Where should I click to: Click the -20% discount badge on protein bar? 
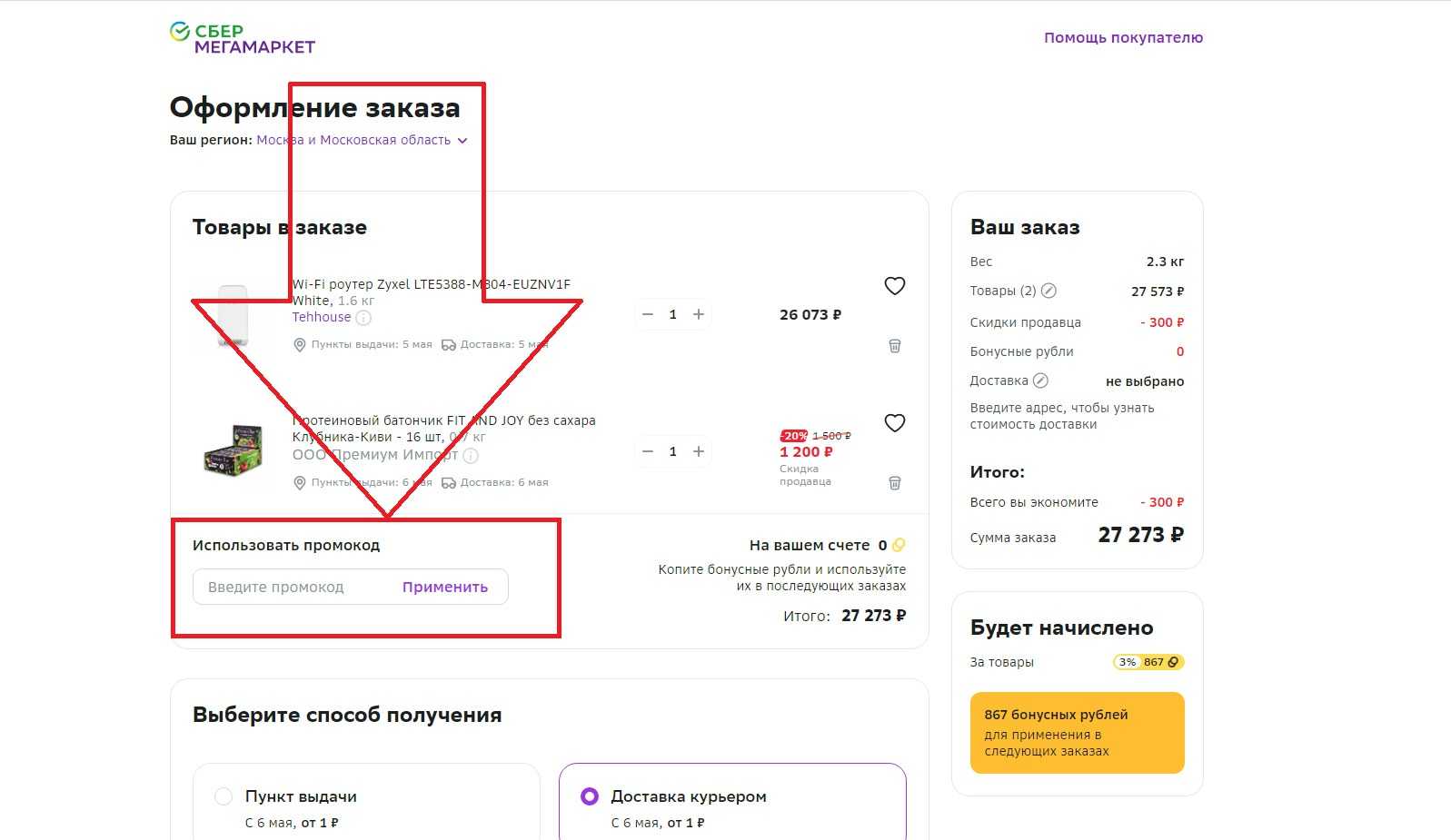794,436
